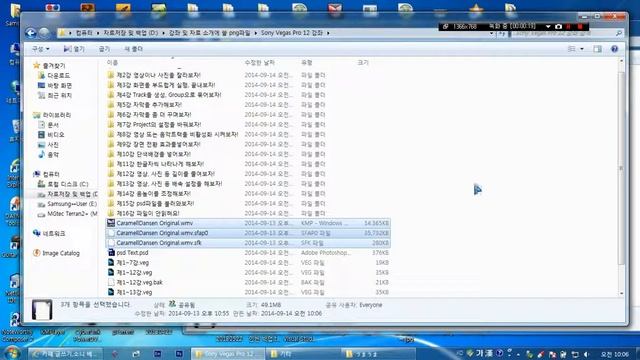
Task: Open the arrow after 컴퓨터 breadcrumb
Action: 98,33
